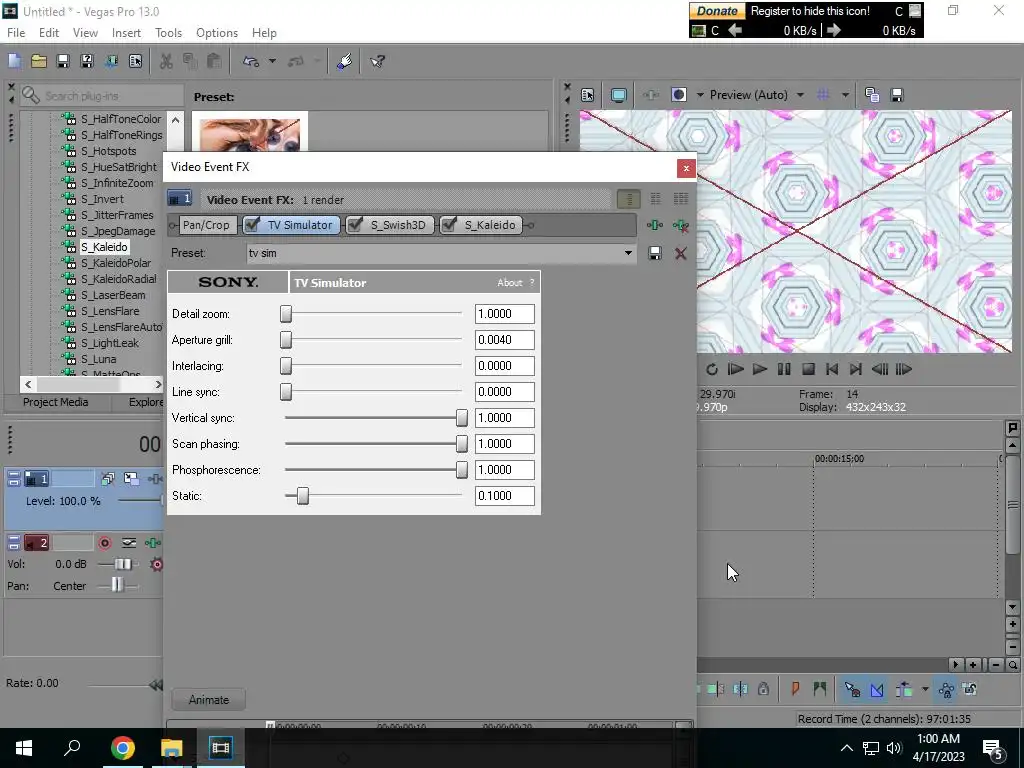
Task: Toggle the preview overlays grid icon
Action: tap(823, 95)
